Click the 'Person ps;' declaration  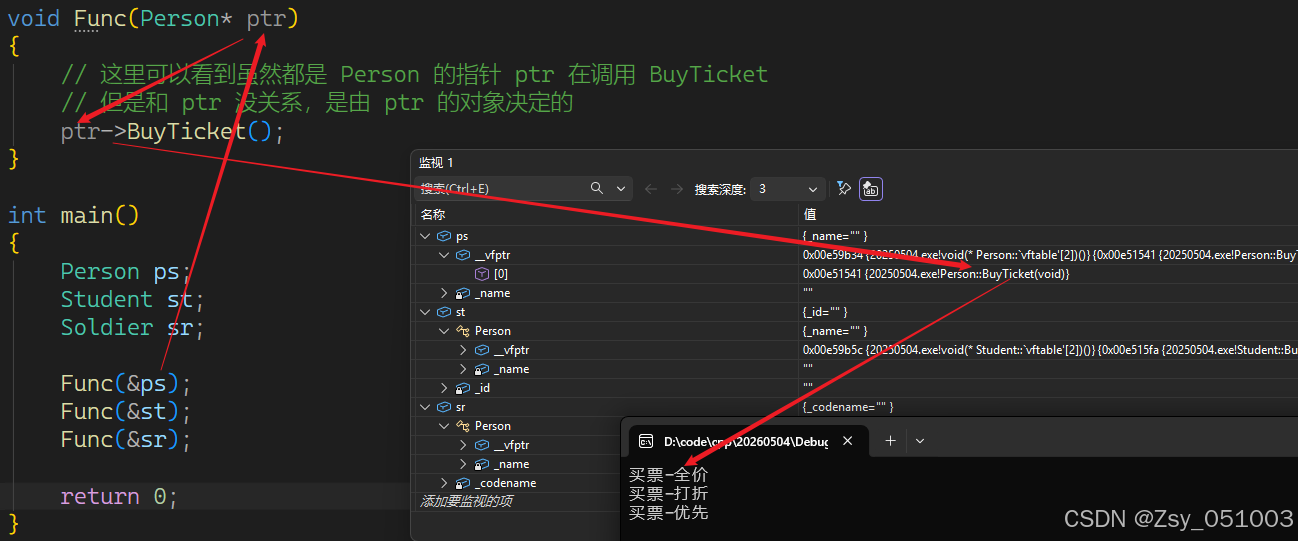coord(125,272)
